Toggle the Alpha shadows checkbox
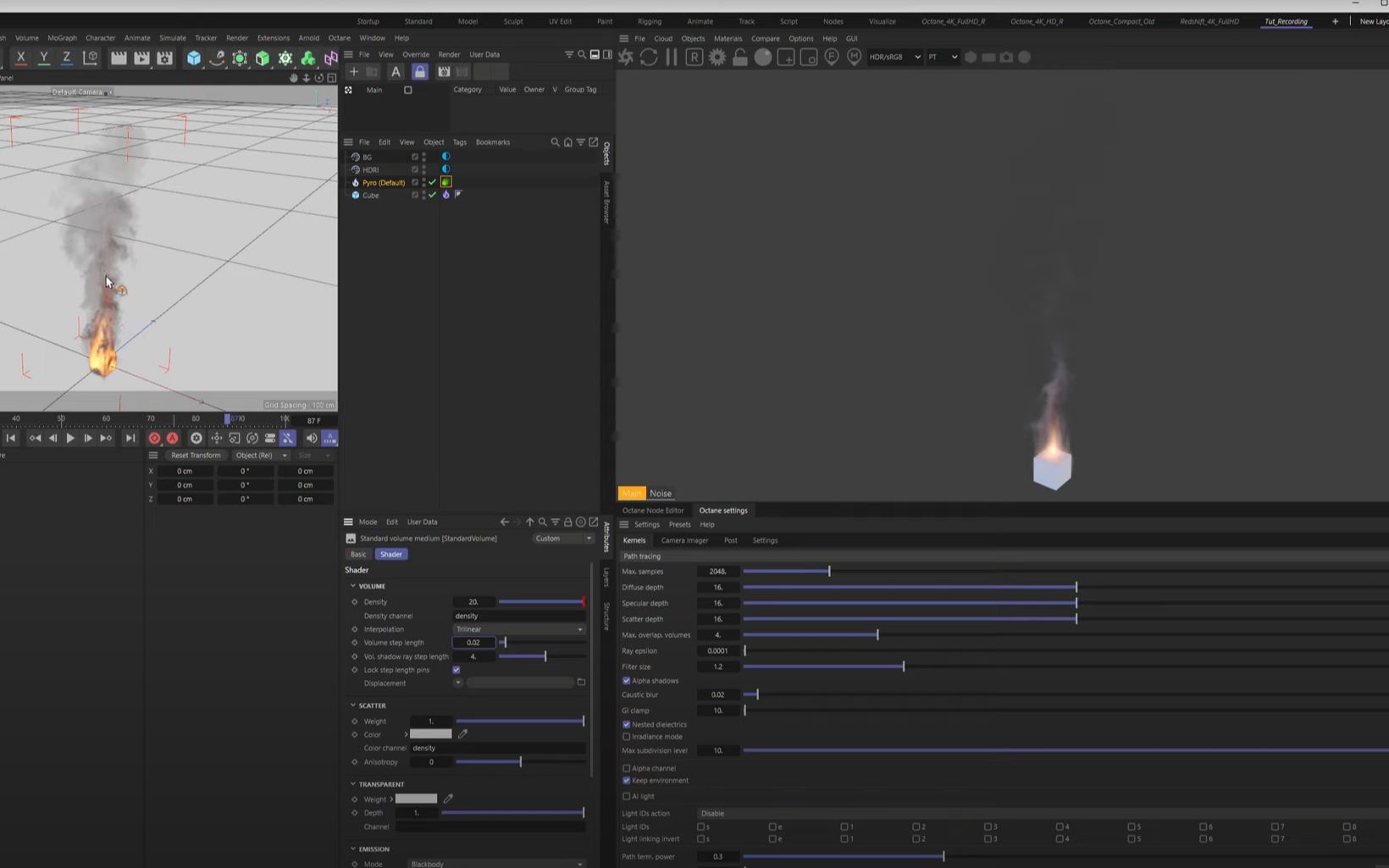 click(627, 680)
